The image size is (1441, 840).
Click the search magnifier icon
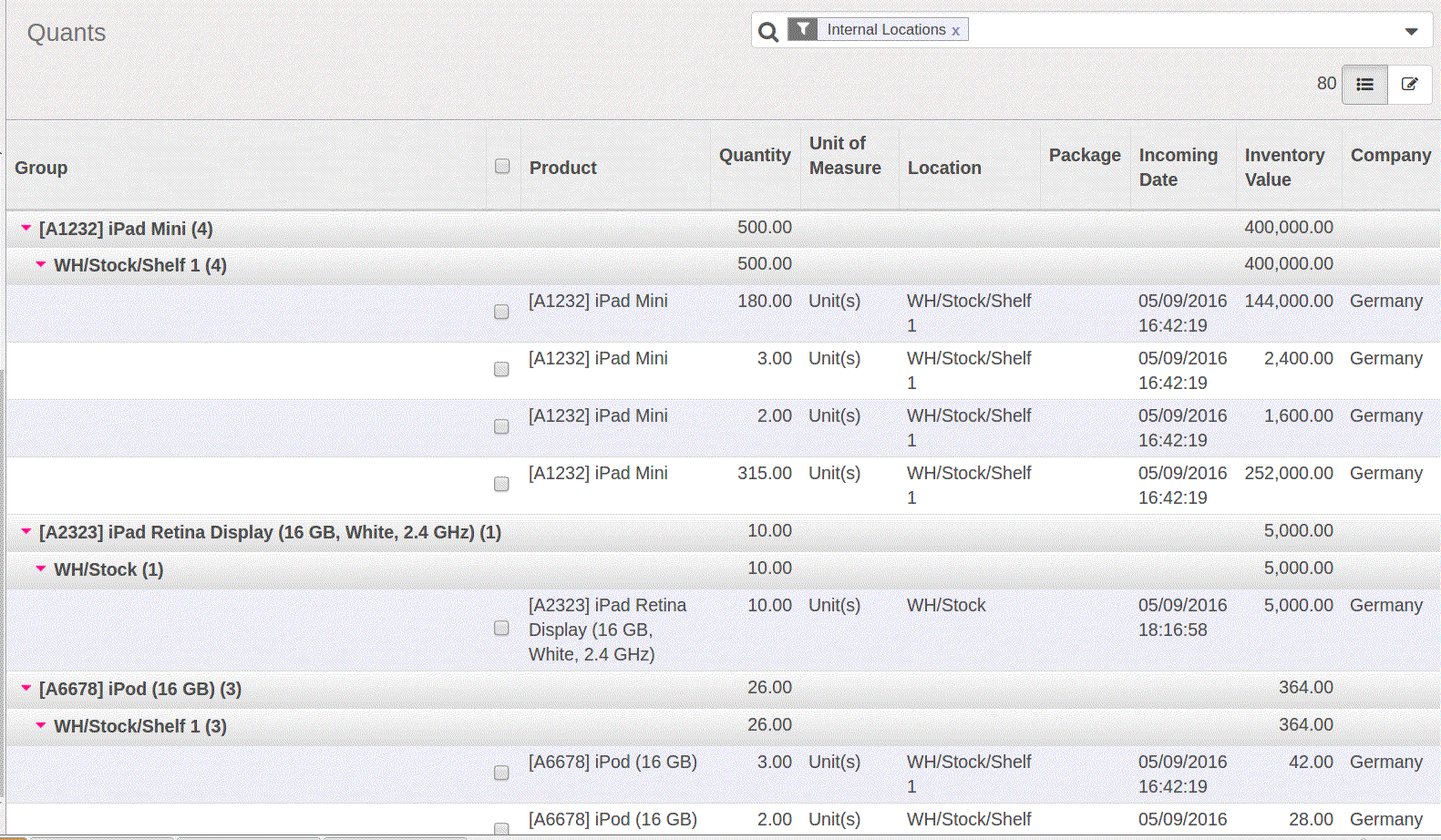pyautogui.click(x=768, y=32)
